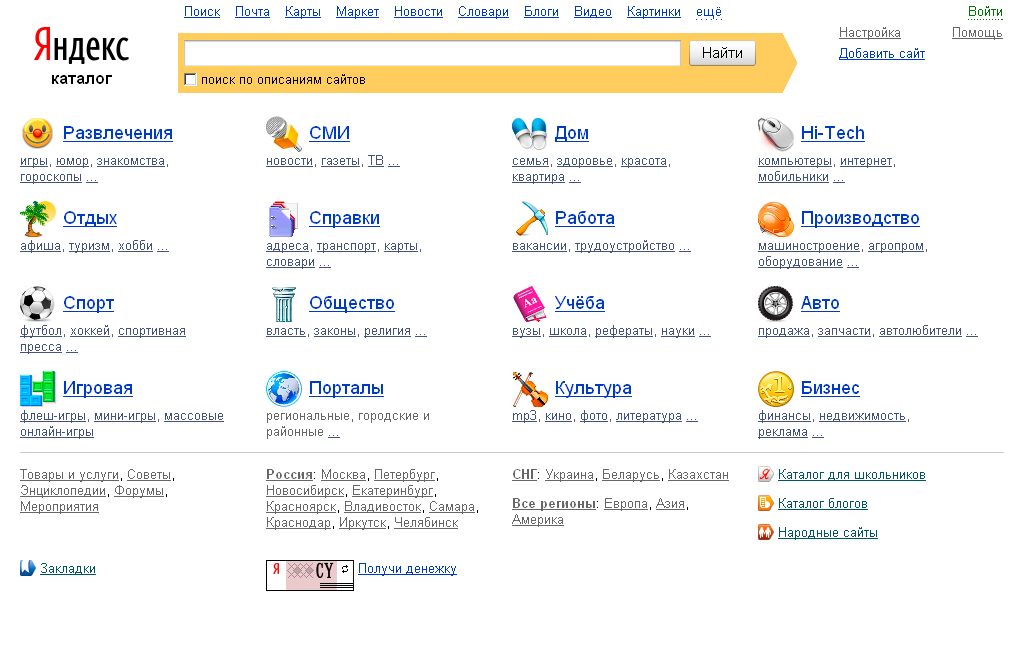Expand more Развлечения subcategories via ellipsis

[91, 177]
